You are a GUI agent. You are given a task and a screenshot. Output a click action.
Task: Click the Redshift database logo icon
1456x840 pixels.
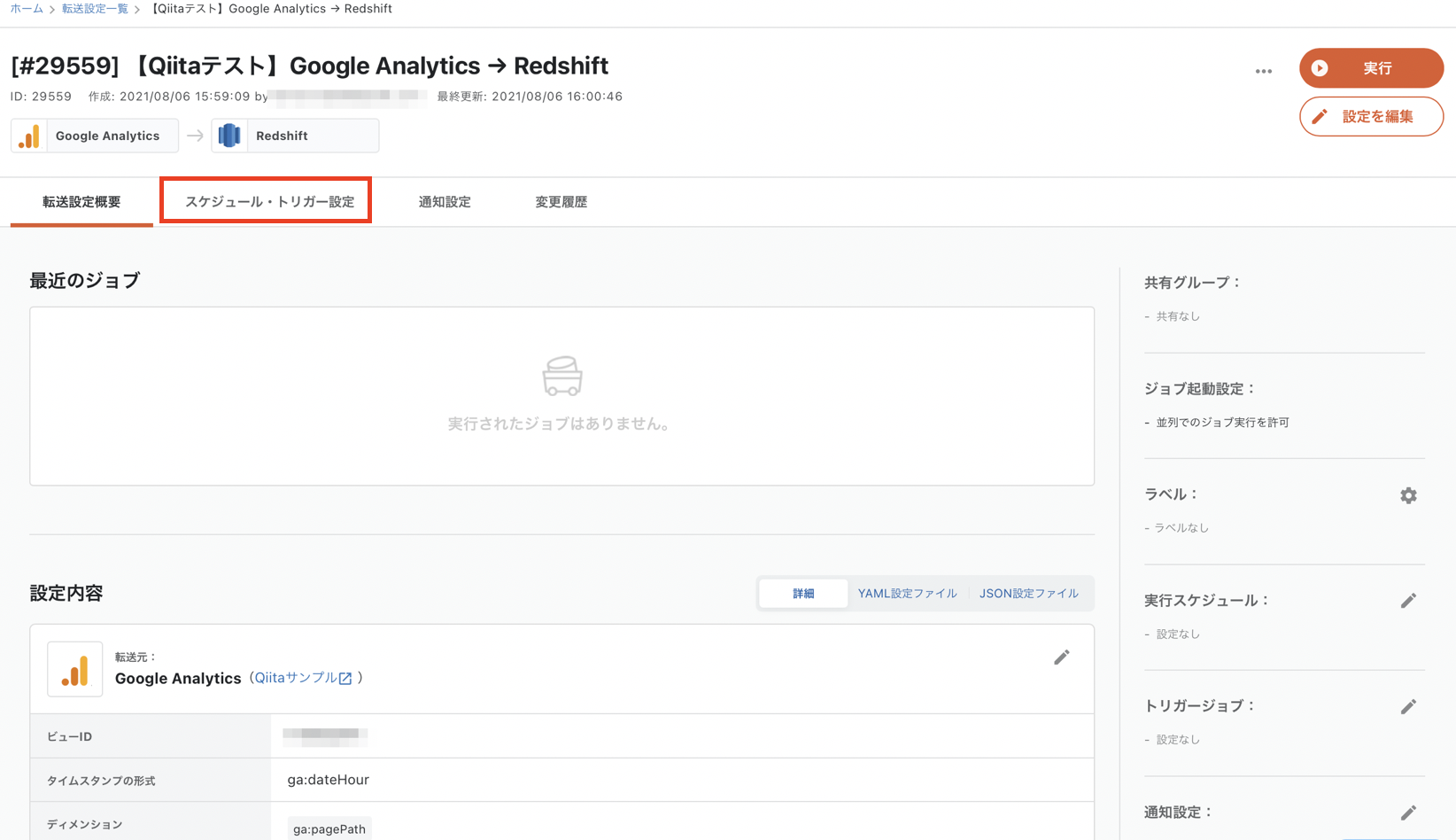229,136
